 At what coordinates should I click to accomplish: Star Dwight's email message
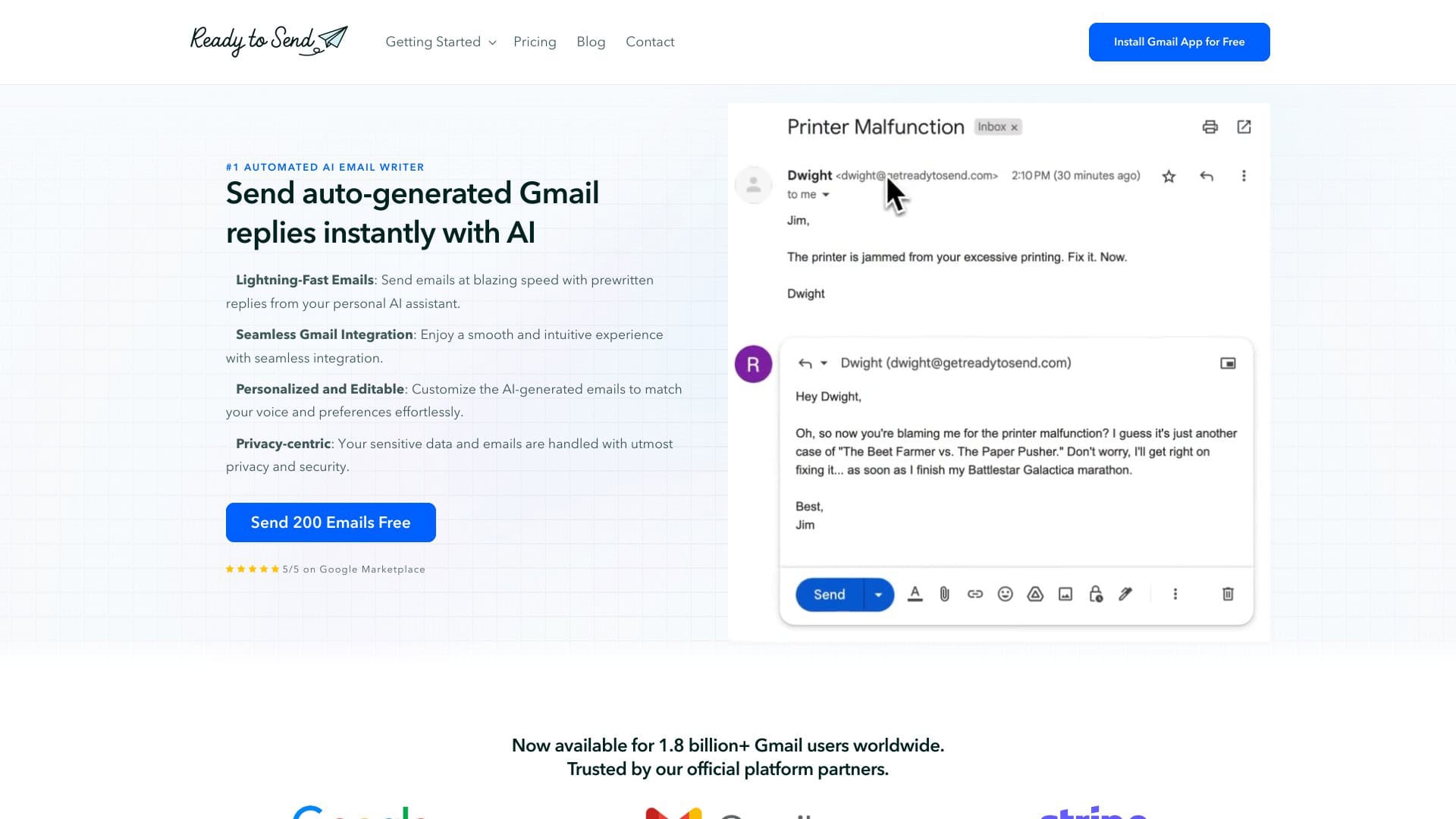coord(1169,175)
